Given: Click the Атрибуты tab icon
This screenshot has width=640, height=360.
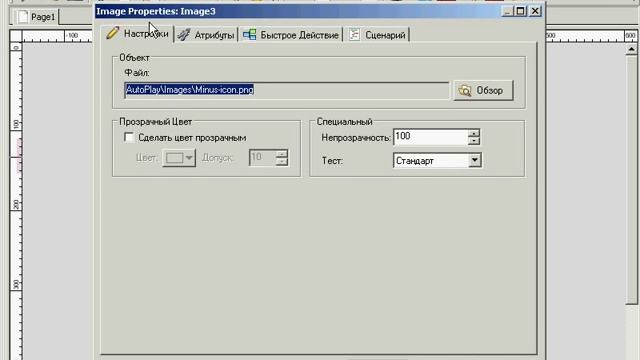Looking at the screenshot, I should (184, 35).
